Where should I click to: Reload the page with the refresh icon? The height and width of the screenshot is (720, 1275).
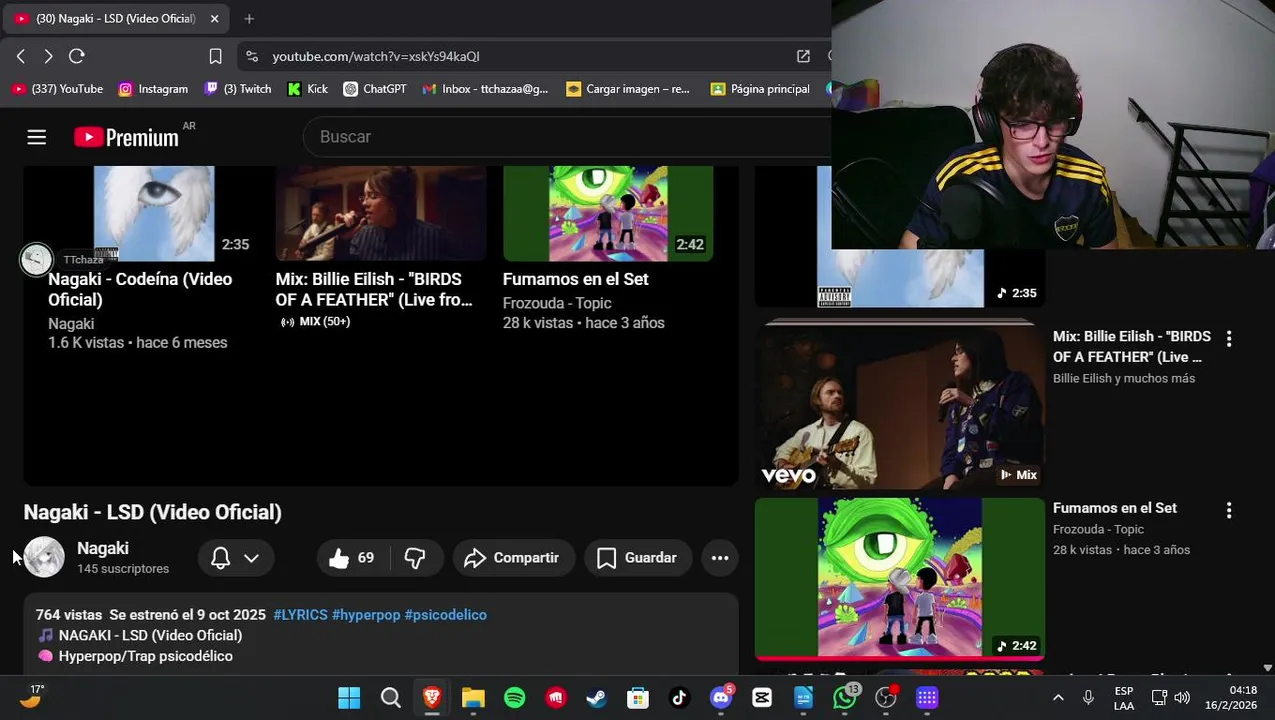[77, 56]
